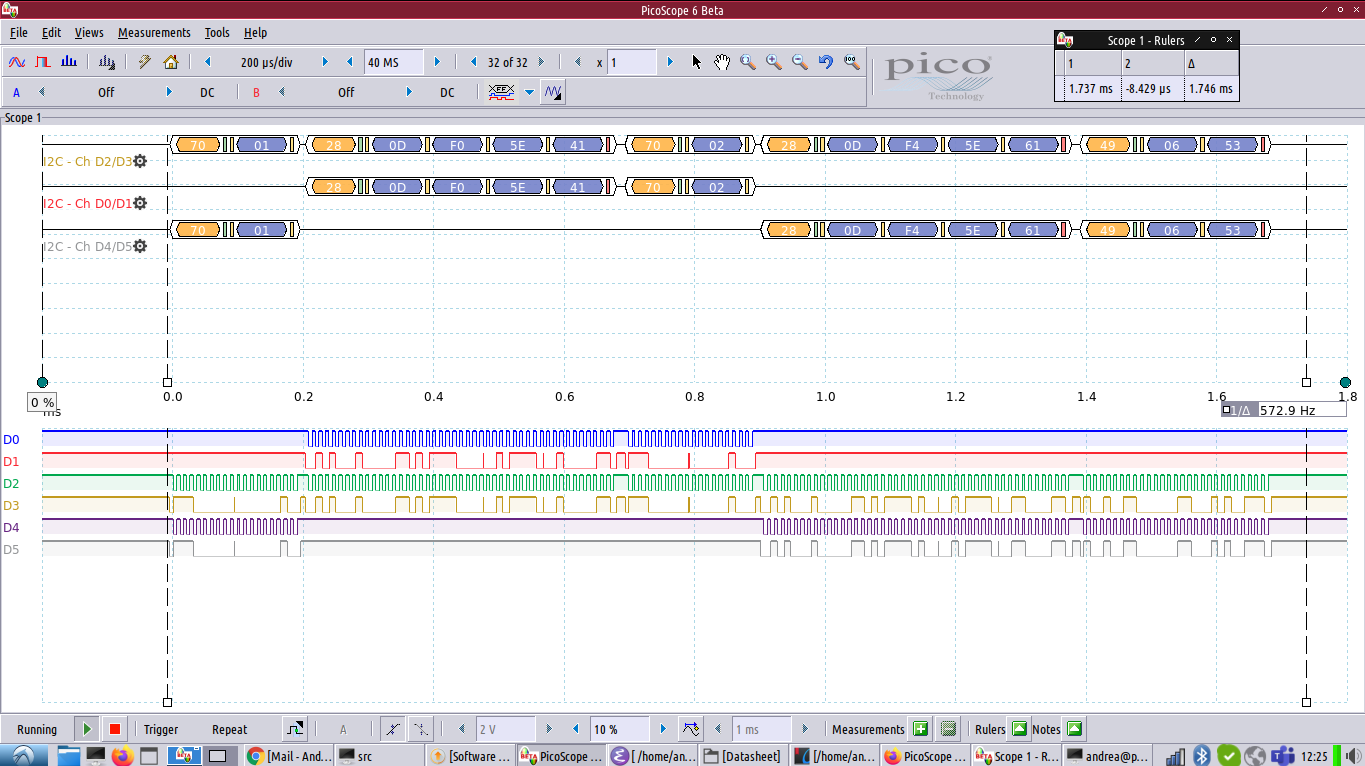Activate the zoom-in magnifier tool
This screenshot has height=766, width=1365.
coord(773,61)
